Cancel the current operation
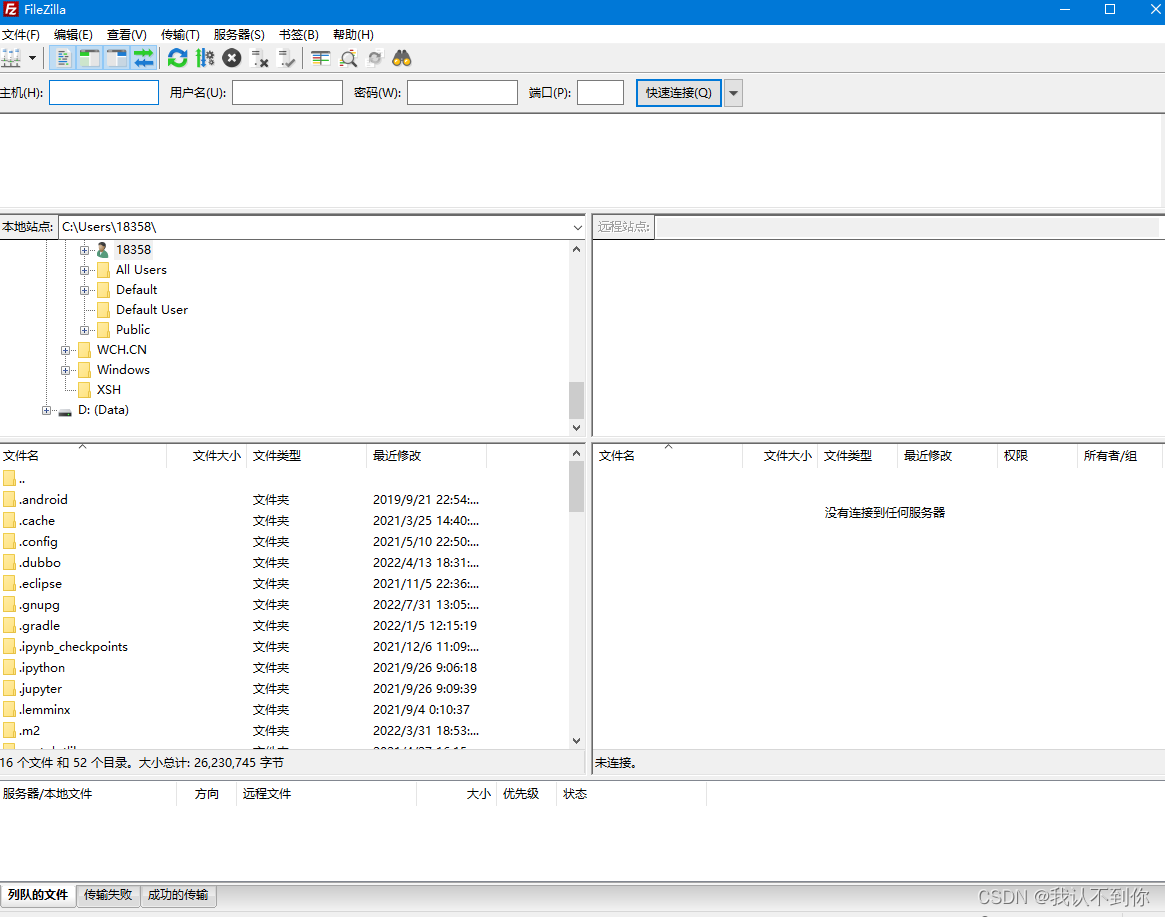Screen dimensions: 1165x917 pos(232,58)
